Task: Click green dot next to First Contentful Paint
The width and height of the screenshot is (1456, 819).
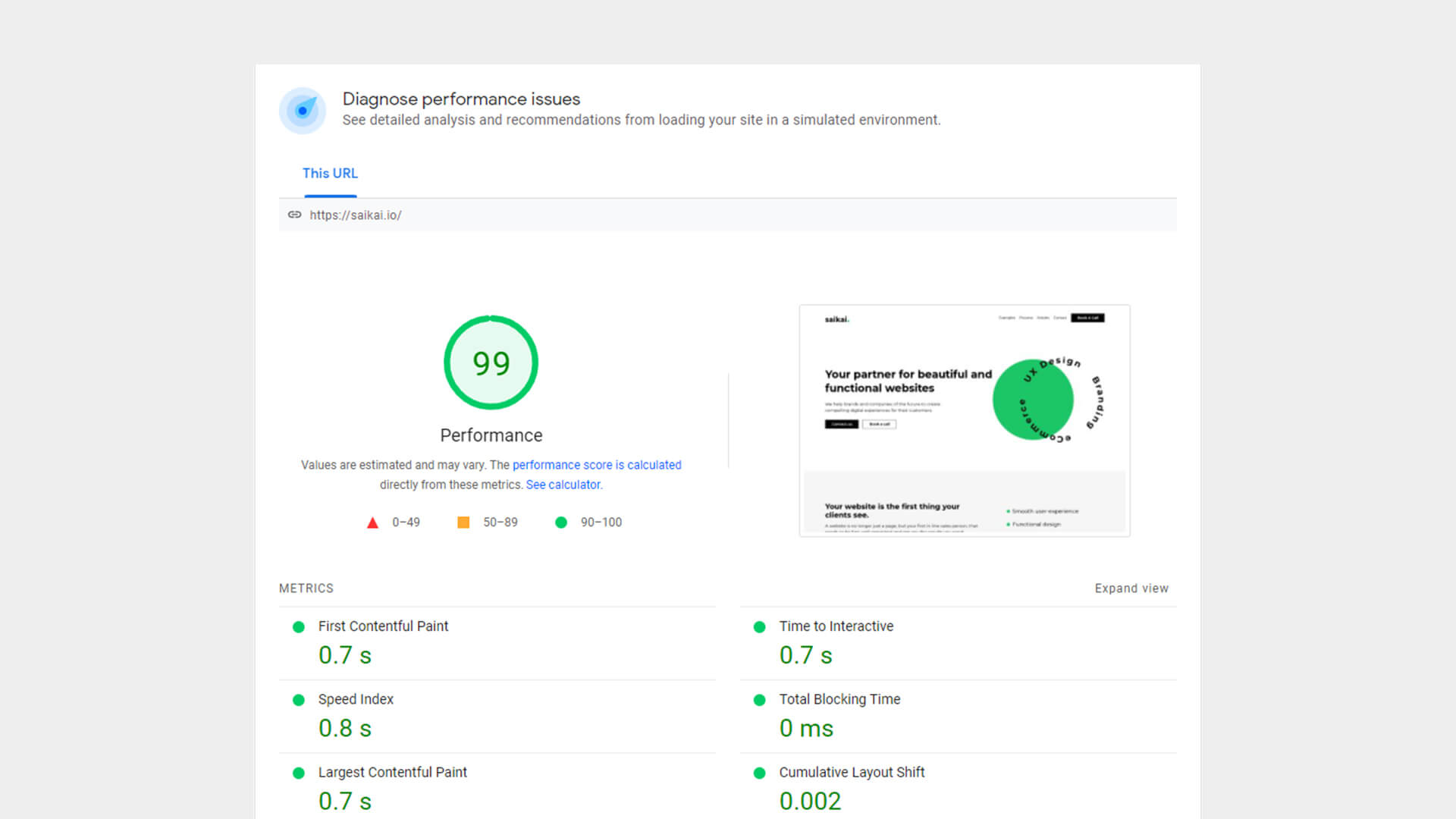Action: coord(299,627)
